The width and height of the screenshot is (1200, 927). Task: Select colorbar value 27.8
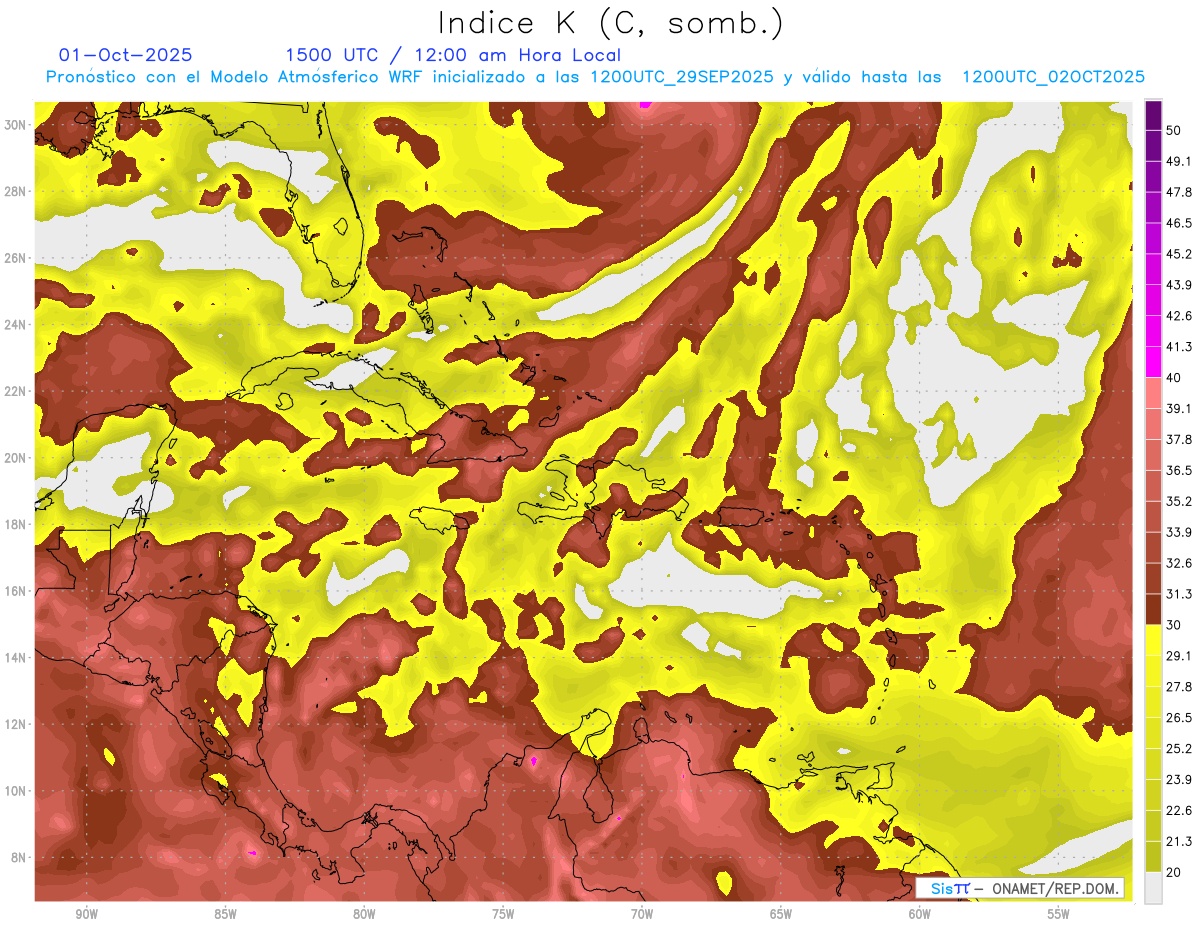1179,686
